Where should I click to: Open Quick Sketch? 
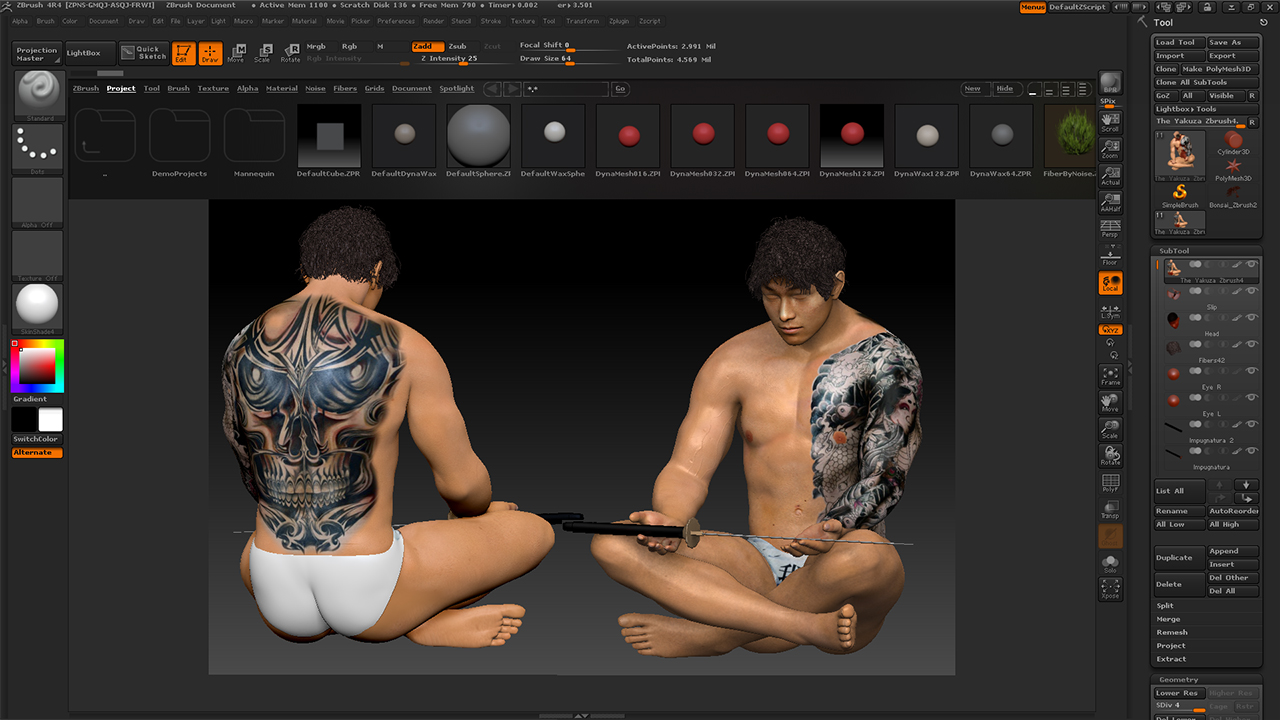pyautogui.click(x=144, y=53)
